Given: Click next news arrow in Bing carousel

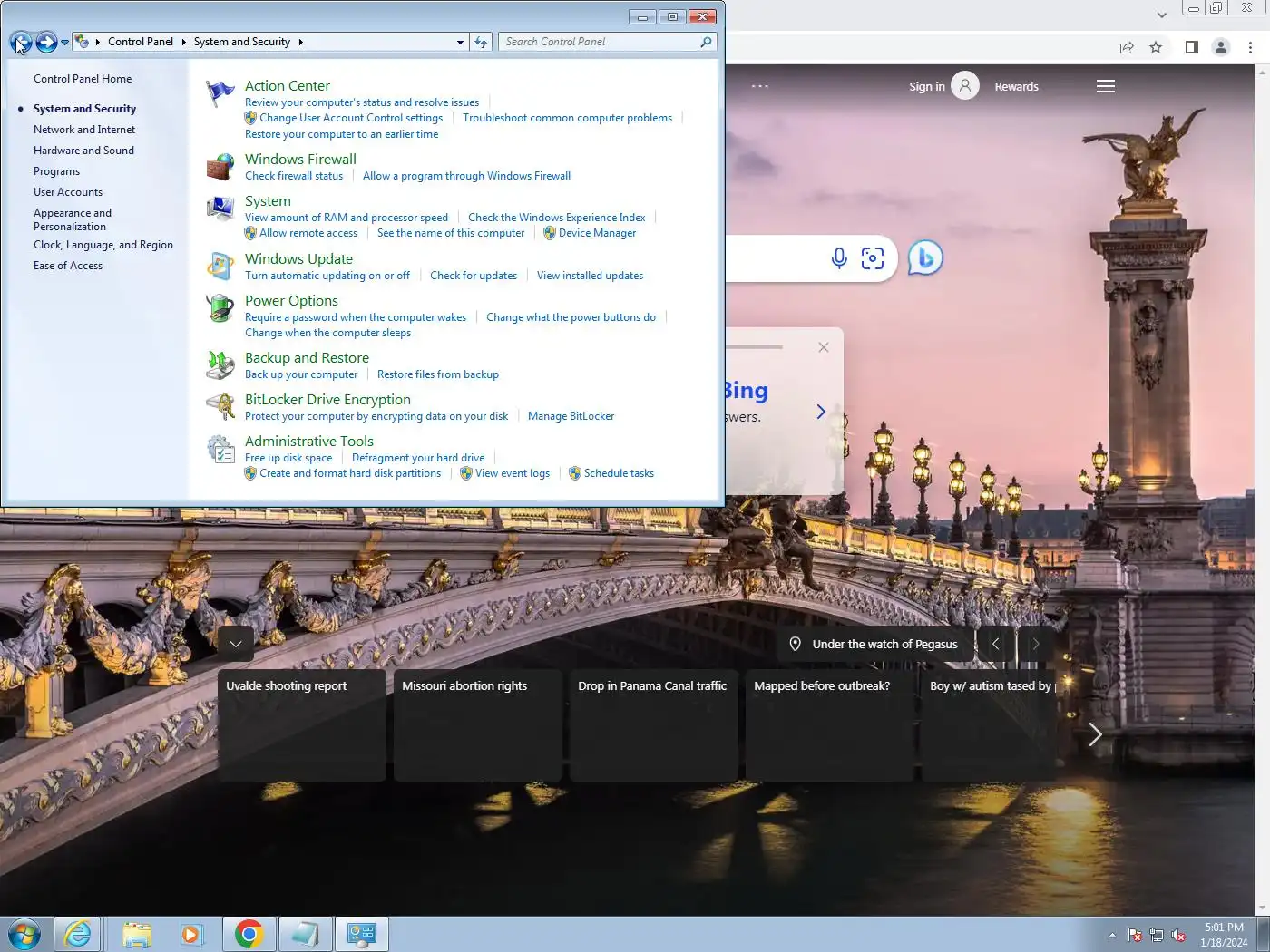Looking at the screenshot, I should [1095, 734].
